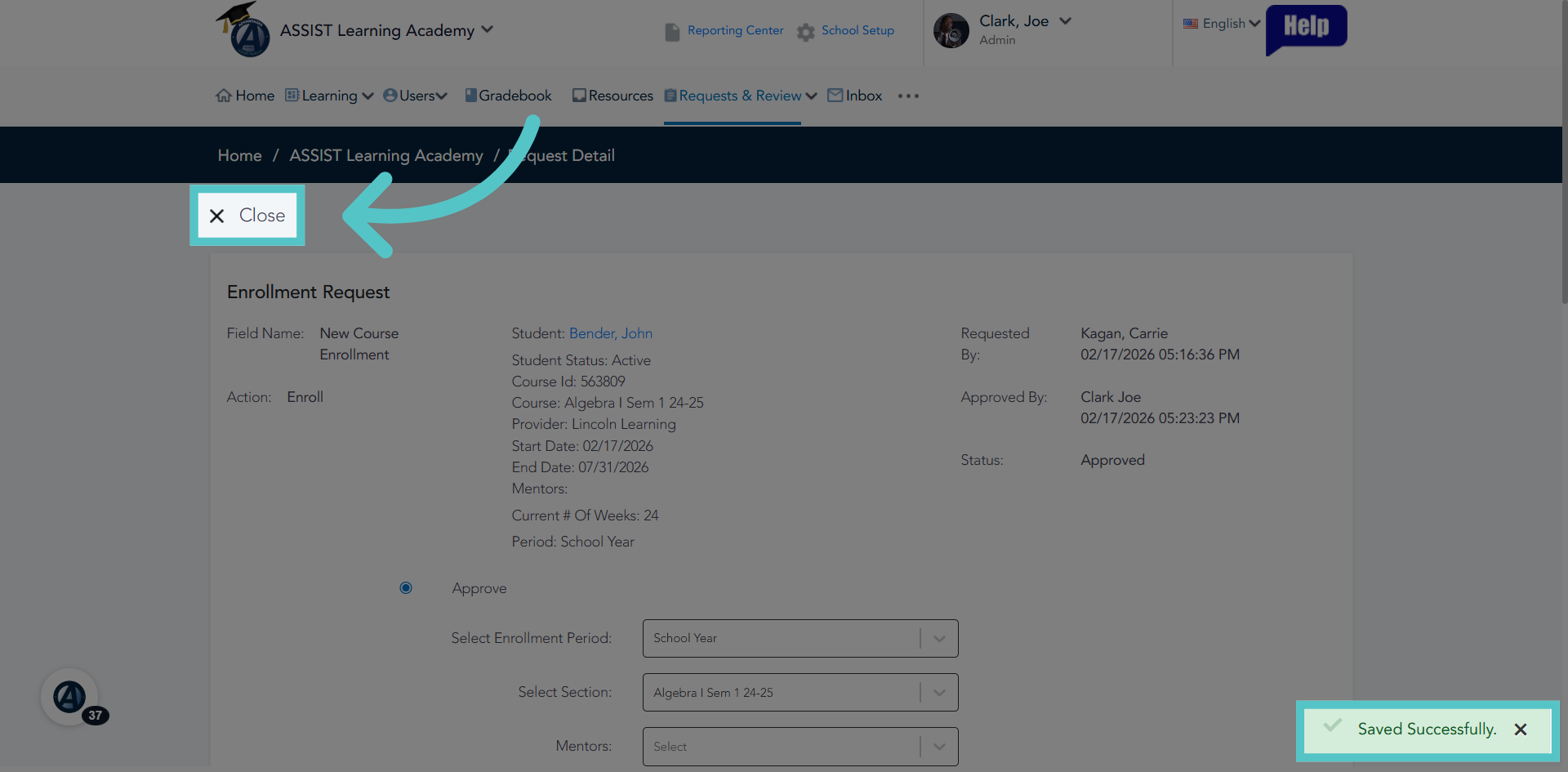Viewport: 1568px width, 772px height.
Task: Open the School Setup link
Action: [857, 30]
